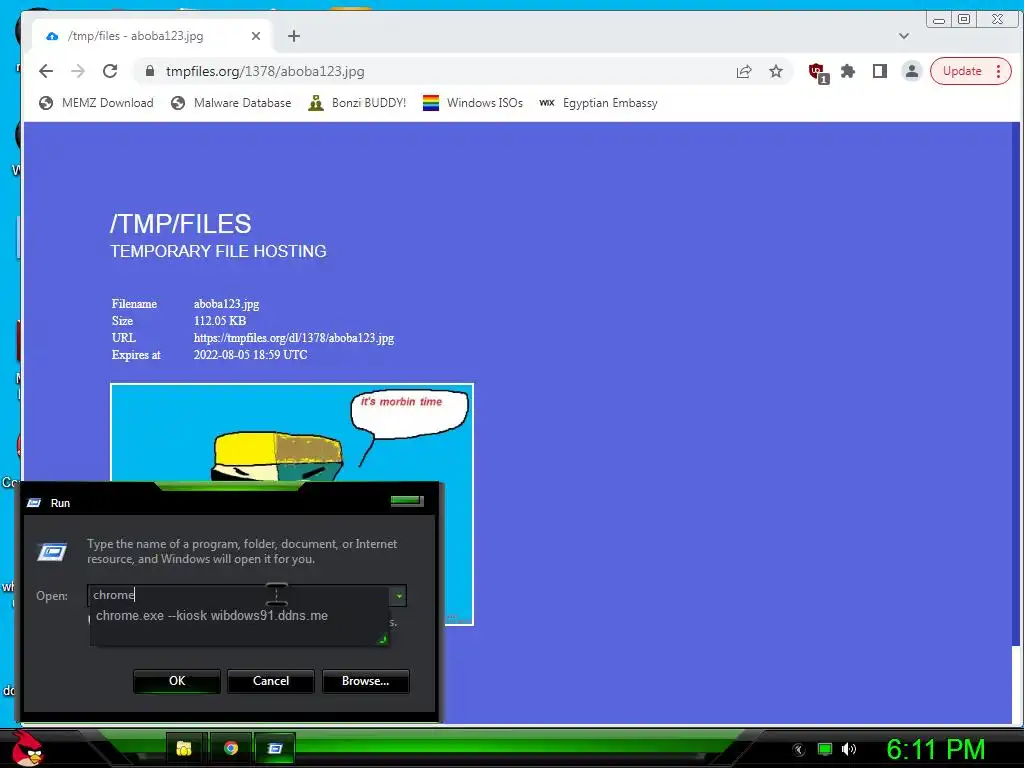Image resolution: width=1024 pixels, height=768 pixels.
Task: Click the 6:11 PM taskbar clock
Action: click(x=935, y=749)
